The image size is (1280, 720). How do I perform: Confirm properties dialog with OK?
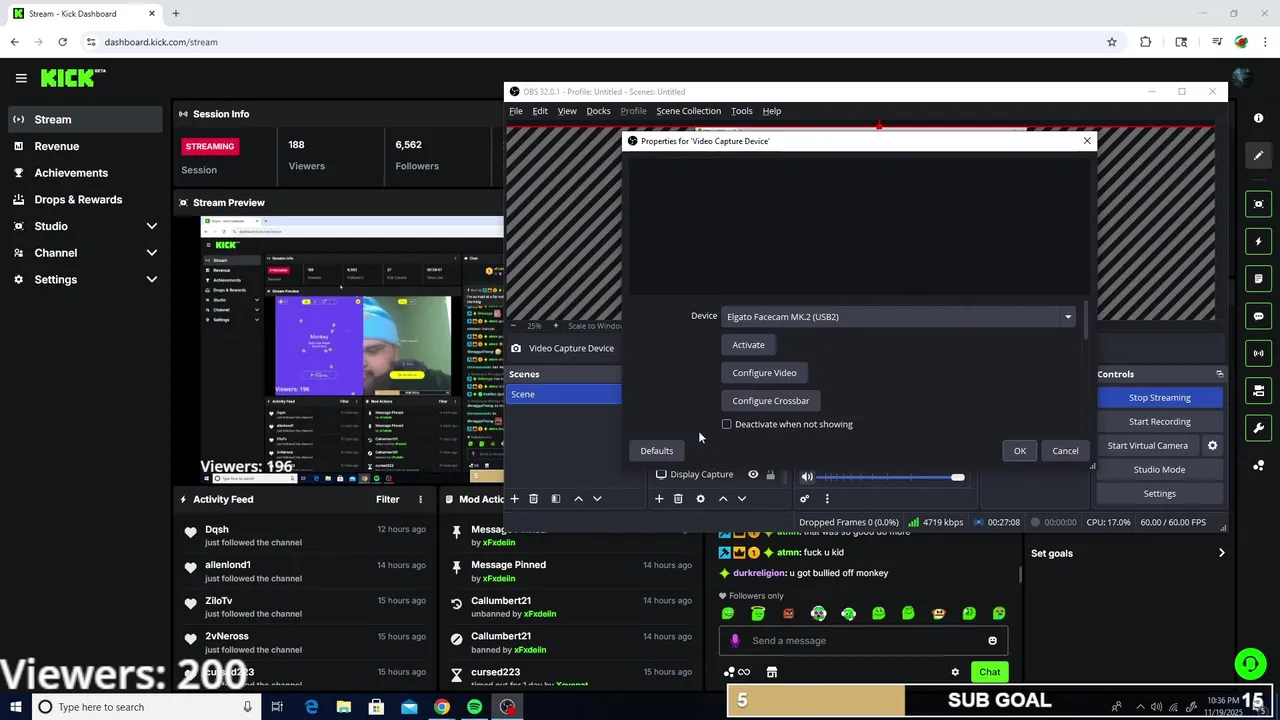1020,451
